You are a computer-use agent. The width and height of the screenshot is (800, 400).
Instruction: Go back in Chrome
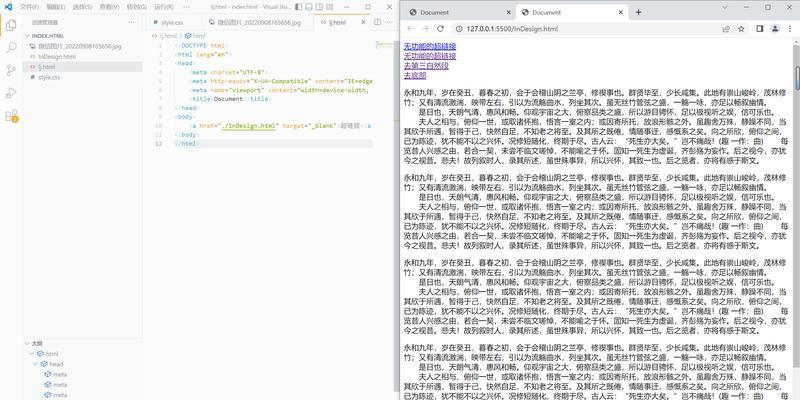(411, 29)
